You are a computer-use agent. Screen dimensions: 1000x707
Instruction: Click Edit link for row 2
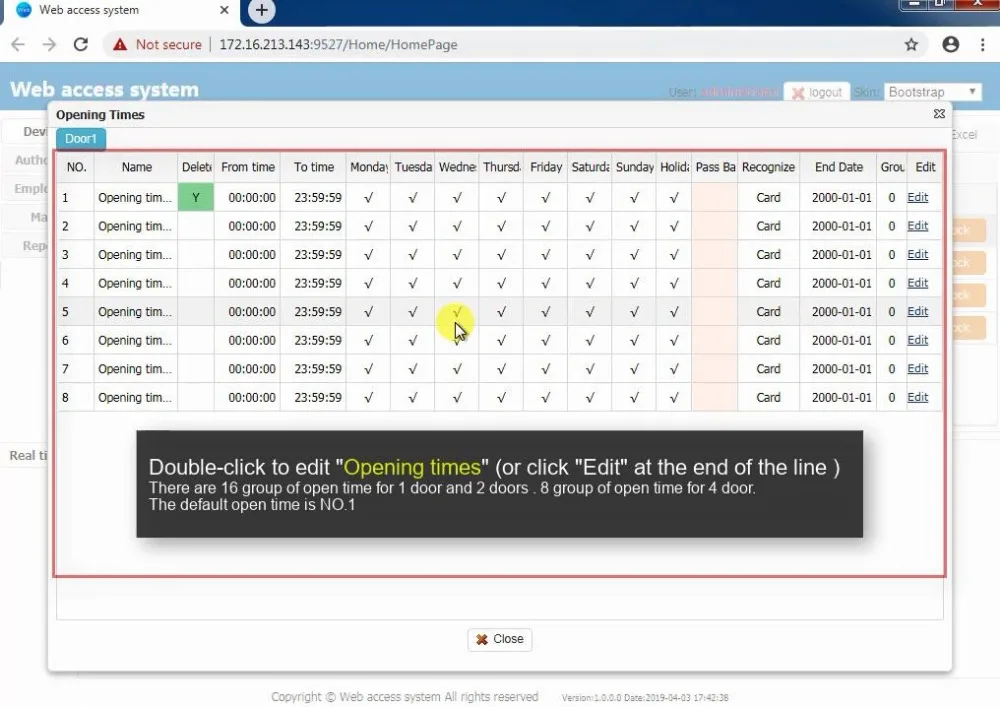(x=917, y=226)
